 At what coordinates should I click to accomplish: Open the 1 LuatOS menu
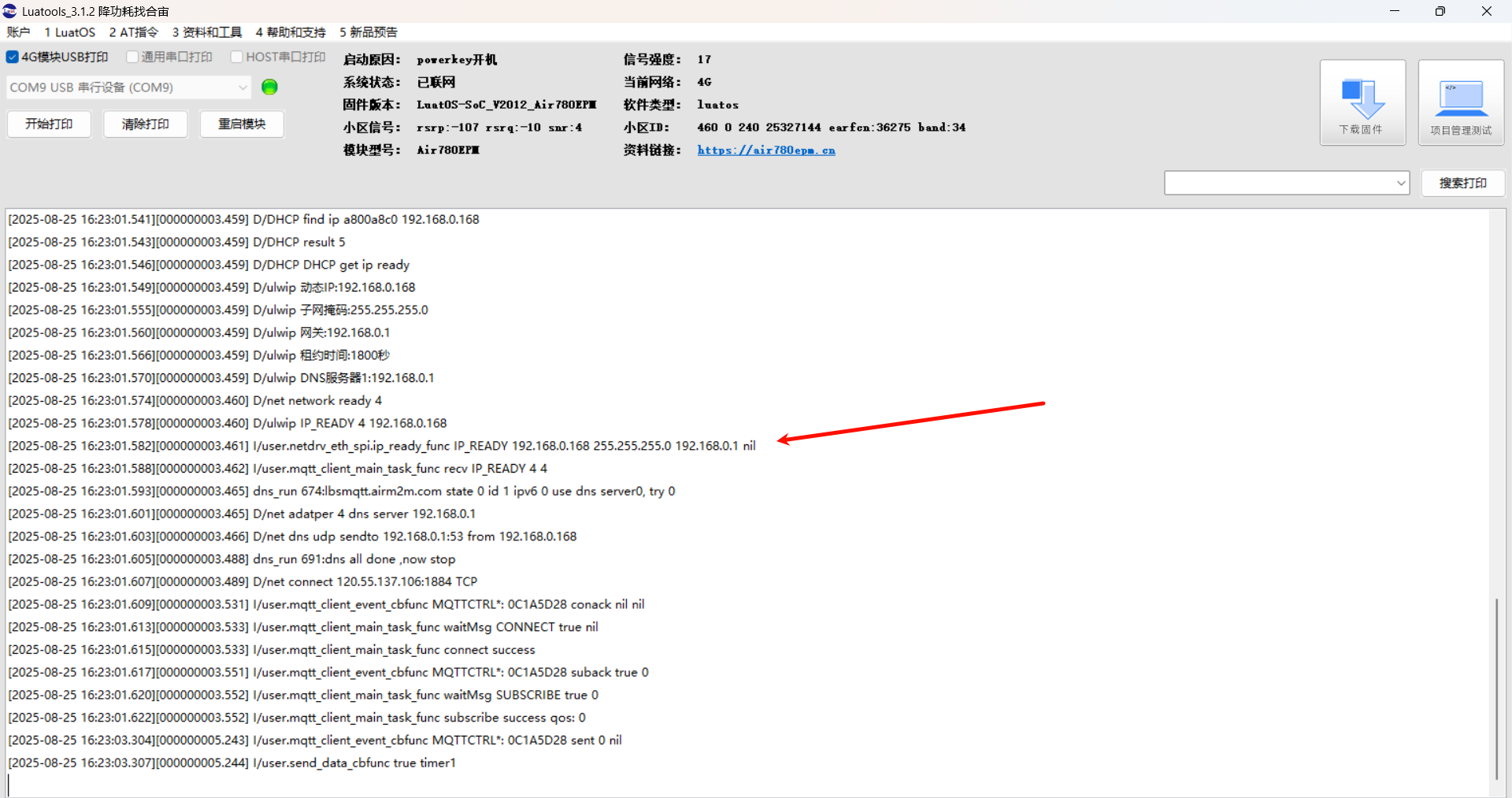point(69,32)
